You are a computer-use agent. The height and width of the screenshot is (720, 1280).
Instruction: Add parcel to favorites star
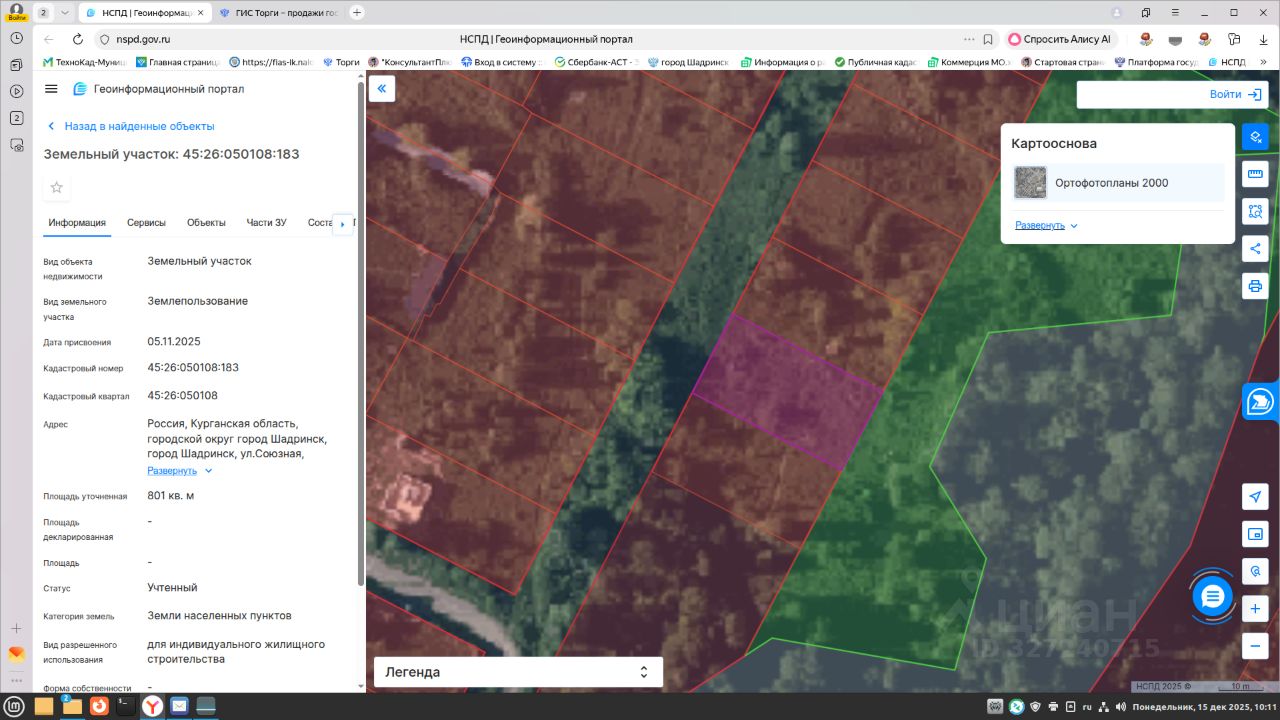coord(57,187)
